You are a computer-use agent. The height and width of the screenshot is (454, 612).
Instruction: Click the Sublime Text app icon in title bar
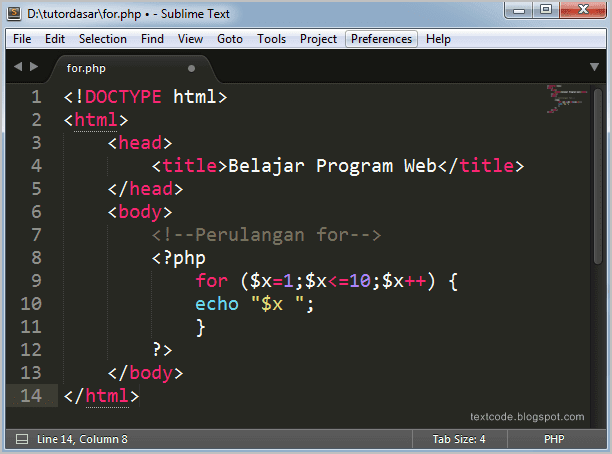(14, 14)
